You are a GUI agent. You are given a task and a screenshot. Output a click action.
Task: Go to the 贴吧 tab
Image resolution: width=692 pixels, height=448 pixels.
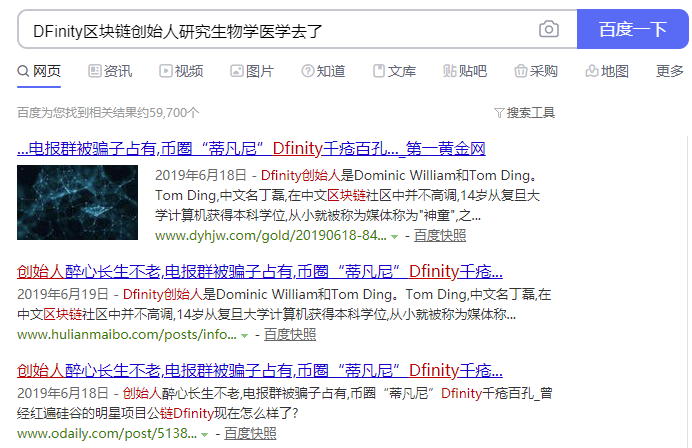coord(465,71)
